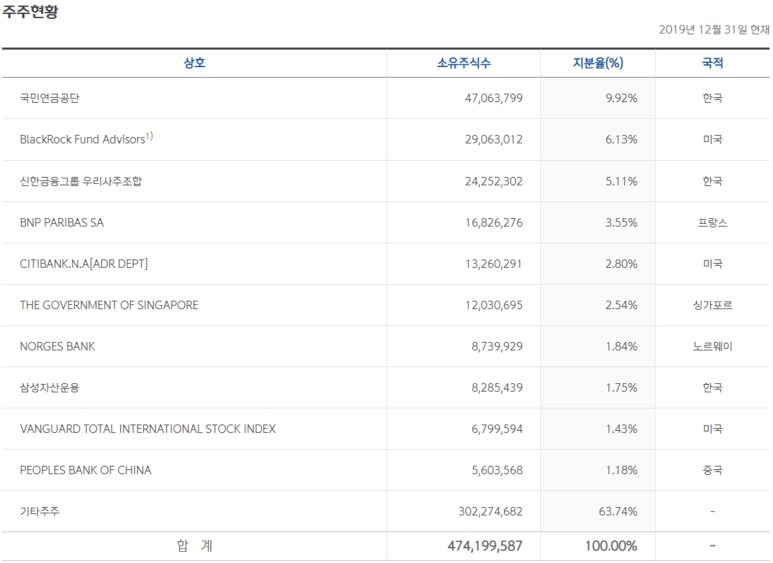Click share count 12,030,695

(x=493, y=305)
